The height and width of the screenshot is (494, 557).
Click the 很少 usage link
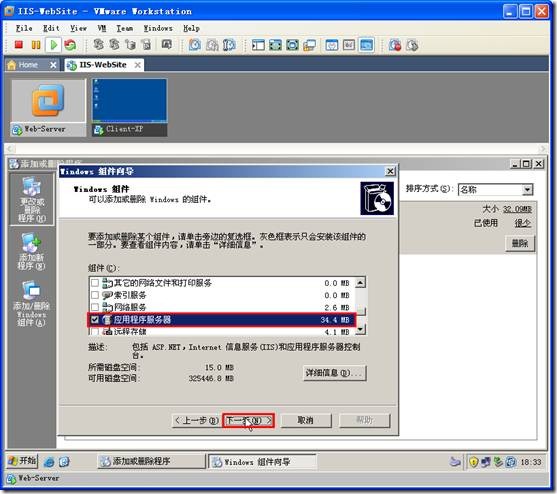coord(522,223)
